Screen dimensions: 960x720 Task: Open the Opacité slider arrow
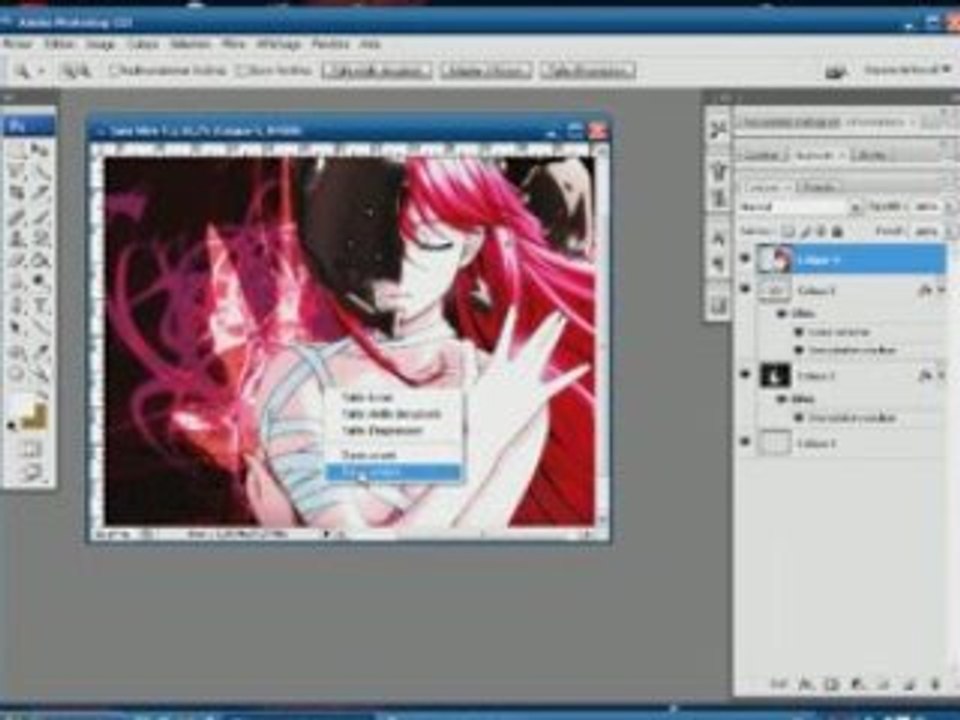950,208
